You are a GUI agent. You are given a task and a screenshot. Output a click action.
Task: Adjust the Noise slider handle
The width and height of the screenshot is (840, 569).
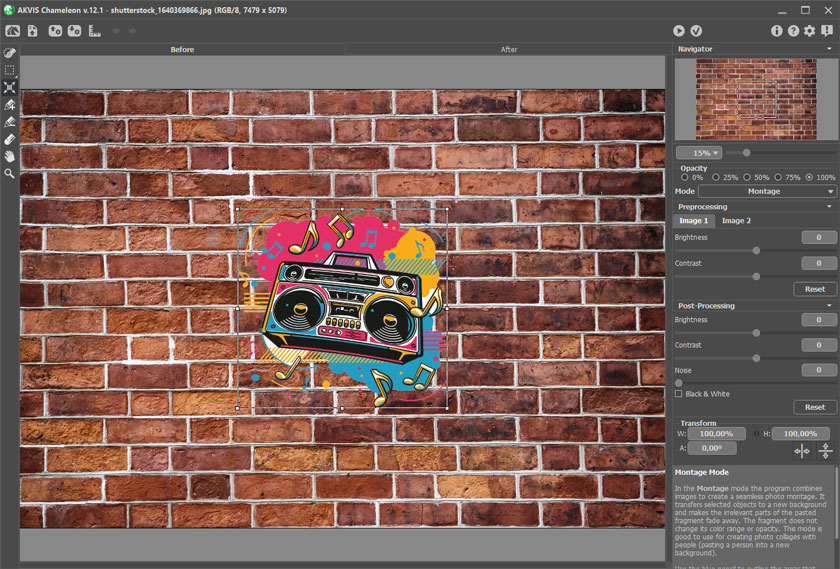(x=679, y=383)
